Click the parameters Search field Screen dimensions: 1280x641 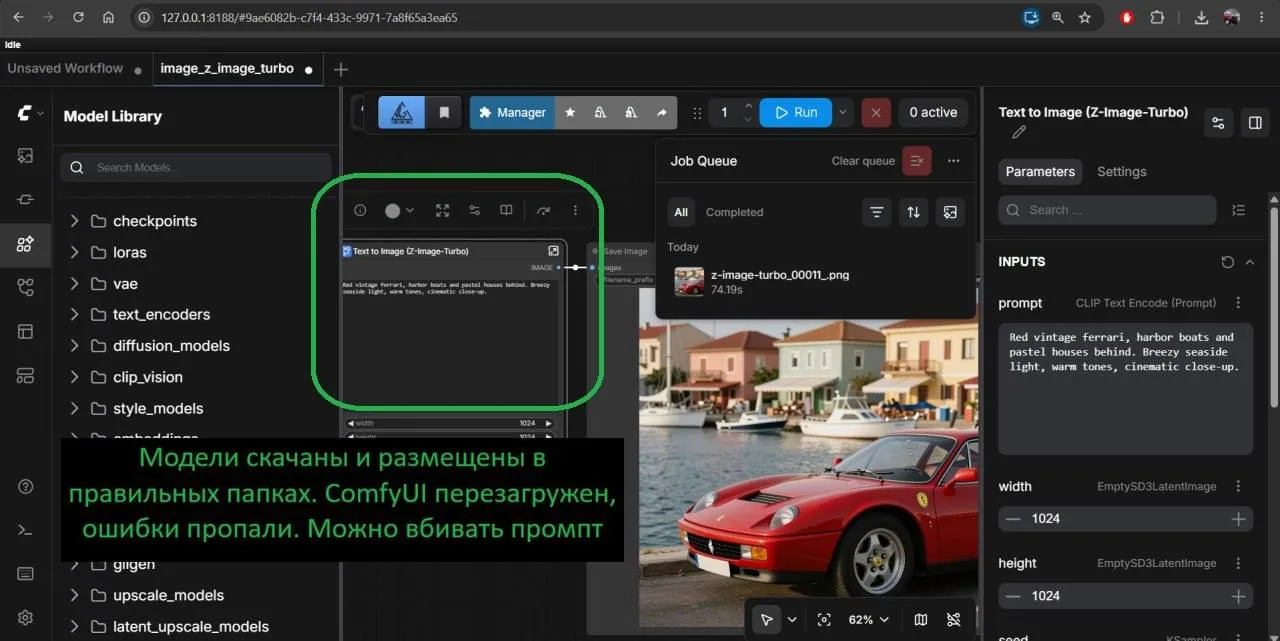1107,210
